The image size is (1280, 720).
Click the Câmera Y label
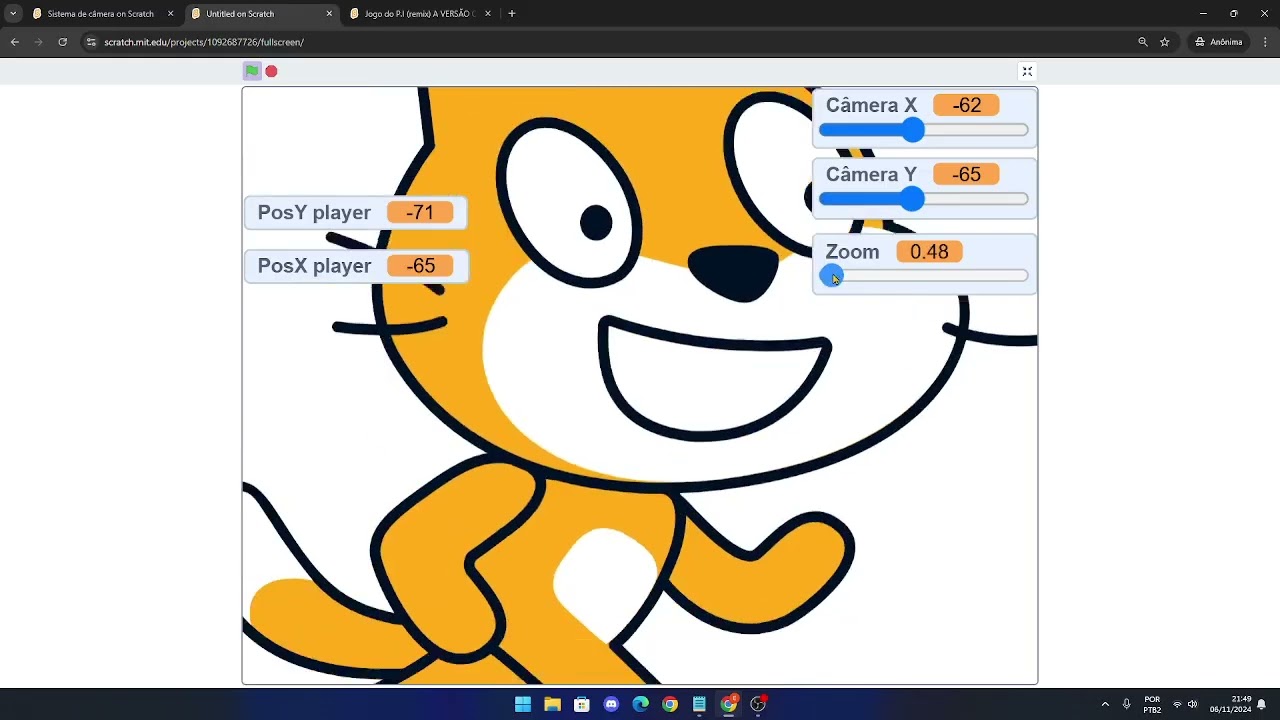coord(871,174)
